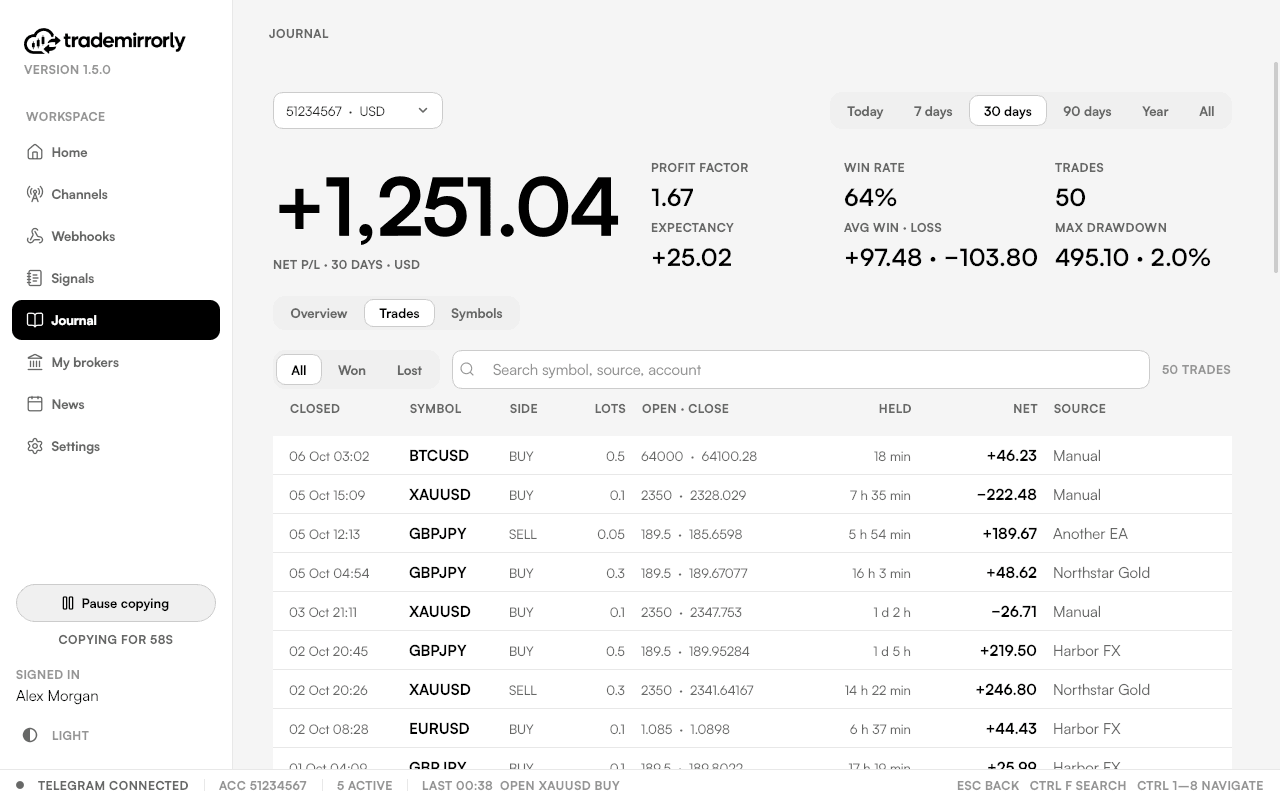Click the Another EA source cell
The image size is (1280, 800).
[1090, 534]
